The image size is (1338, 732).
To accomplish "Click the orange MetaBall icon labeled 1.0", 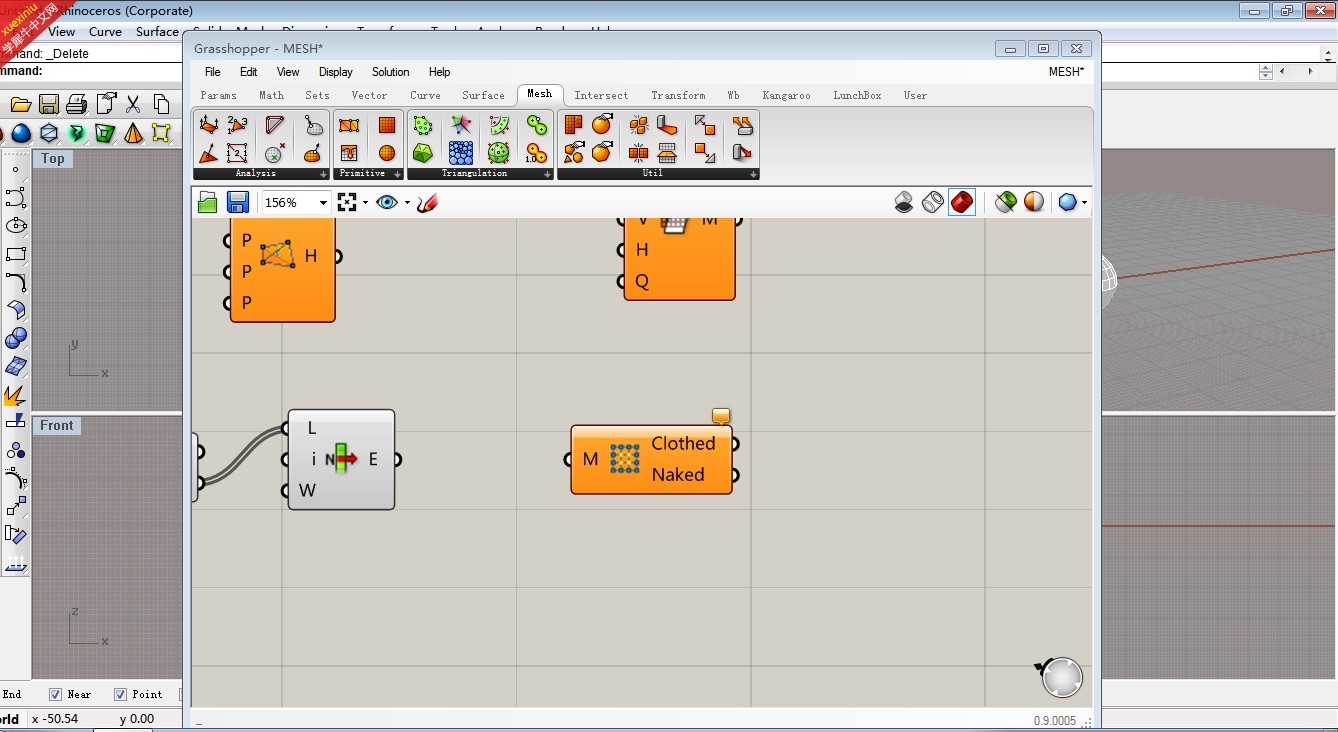I will [537, 153].
